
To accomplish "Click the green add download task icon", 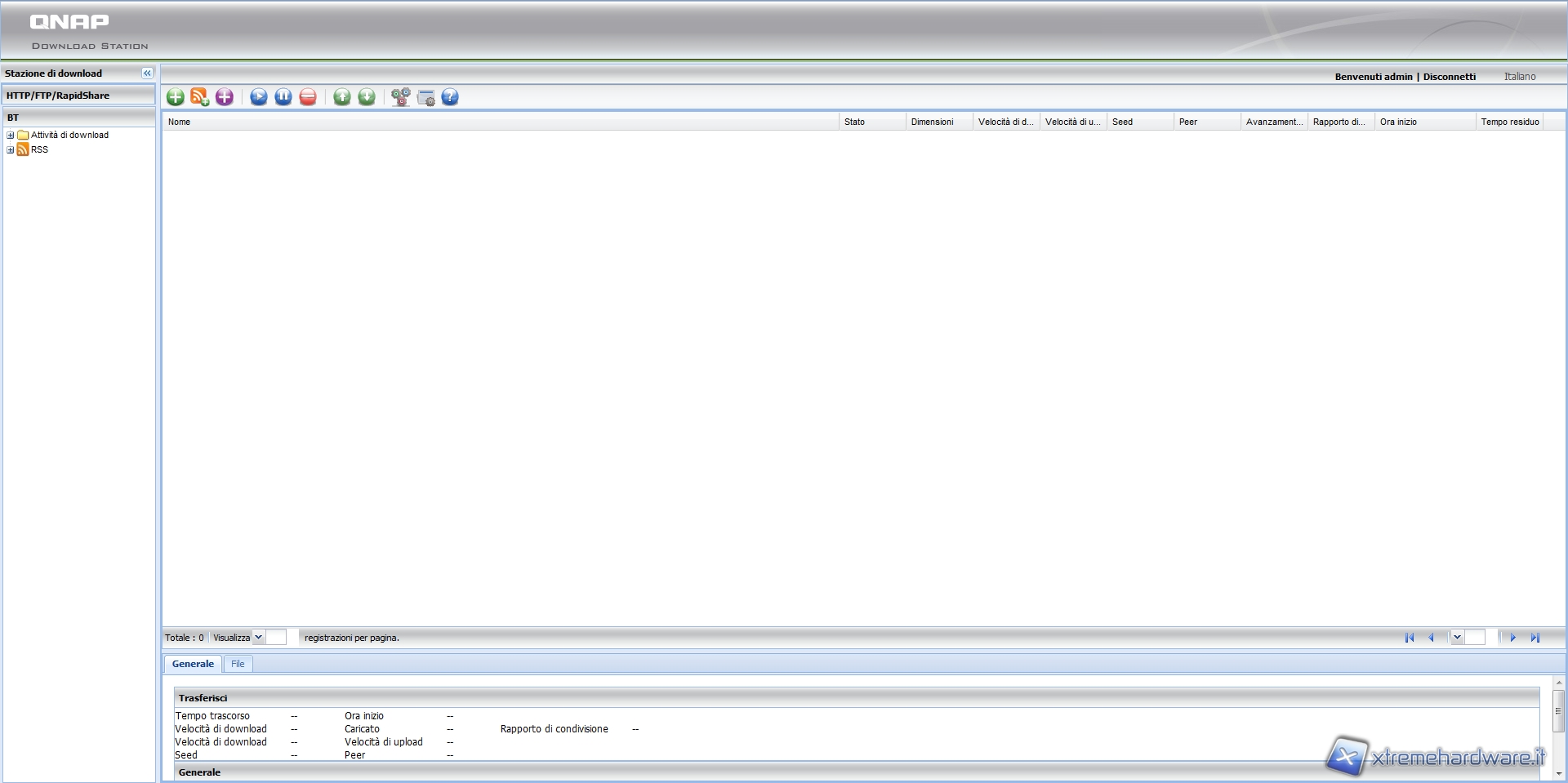I will click(175, 97).
